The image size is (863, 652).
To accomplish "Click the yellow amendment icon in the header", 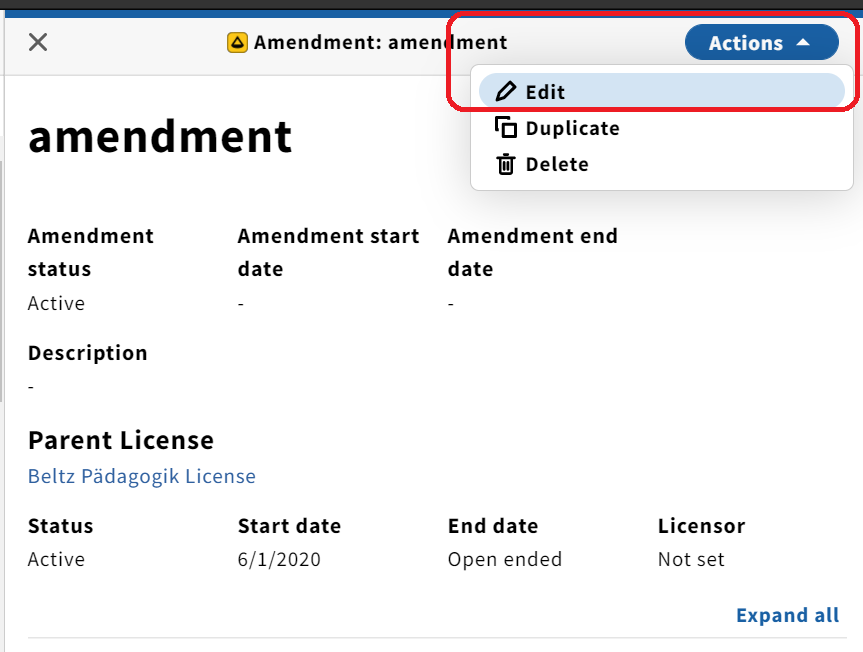I will 237,42.
